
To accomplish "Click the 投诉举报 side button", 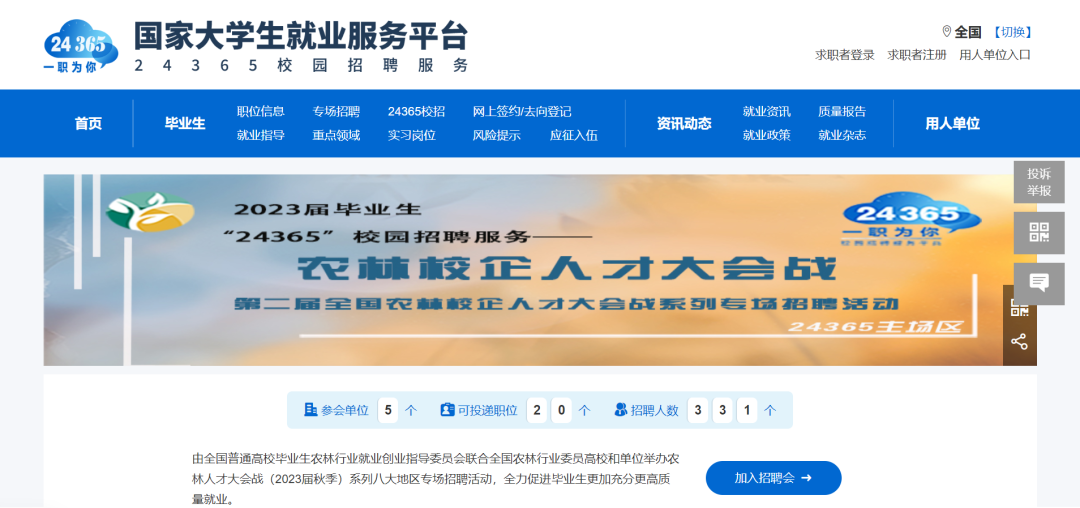I will tap(1038, 182).
